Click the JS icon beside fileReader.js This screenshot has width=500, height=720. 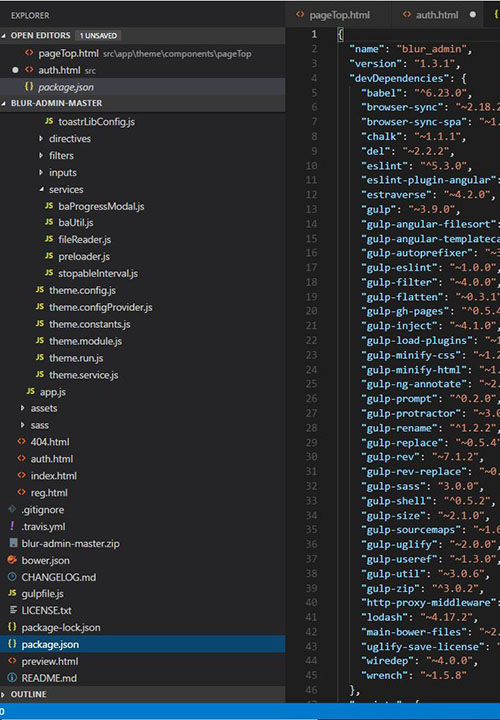[49, 239]
